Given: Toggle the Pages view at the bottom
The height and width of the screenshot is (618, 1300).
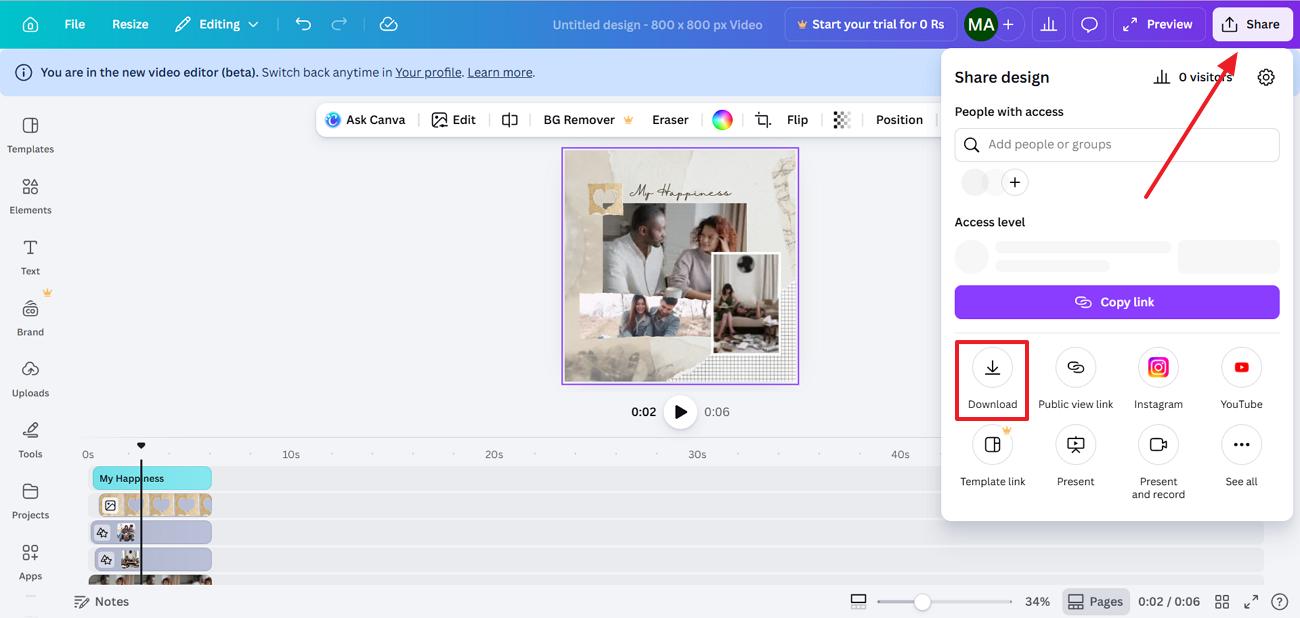Looking at the screenshot, I should coord(1095,601).
